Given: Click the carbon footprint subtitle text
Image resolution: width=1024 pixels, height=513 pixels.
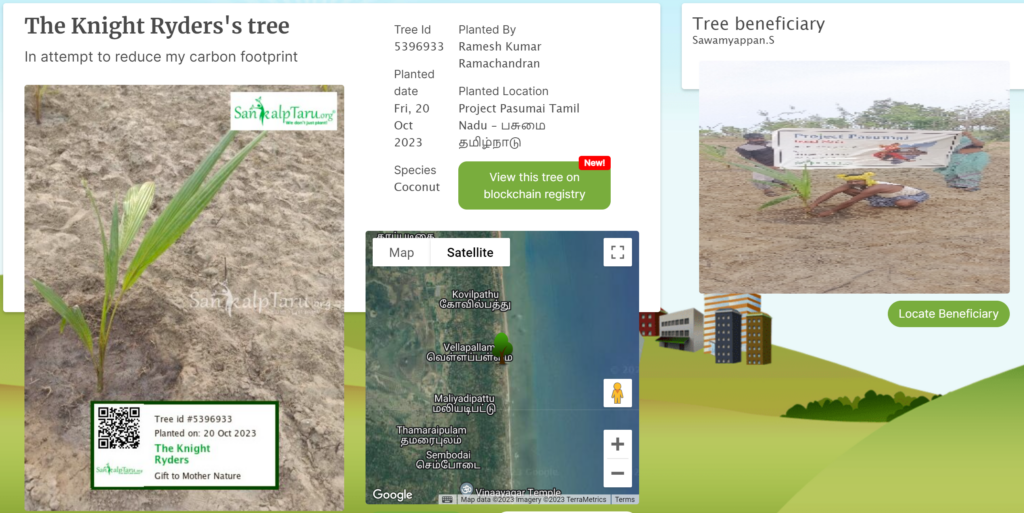Looking at the screenshot, I should pyautogui.click(x=161, y=57).
